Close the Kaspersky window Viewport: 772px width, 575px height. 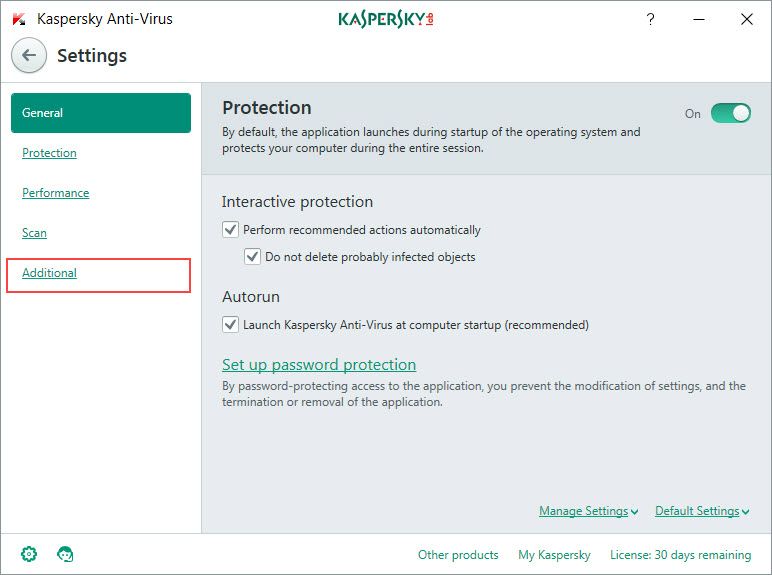point(746,19)
